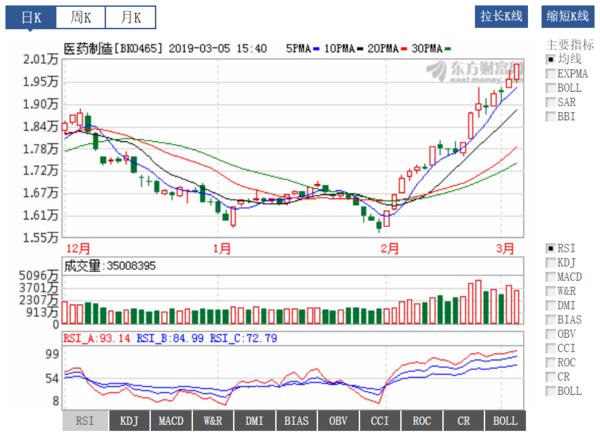
Task: Open the BIAS tab in bottom bar
Action: pyautogui.click(x=295, y=421)
